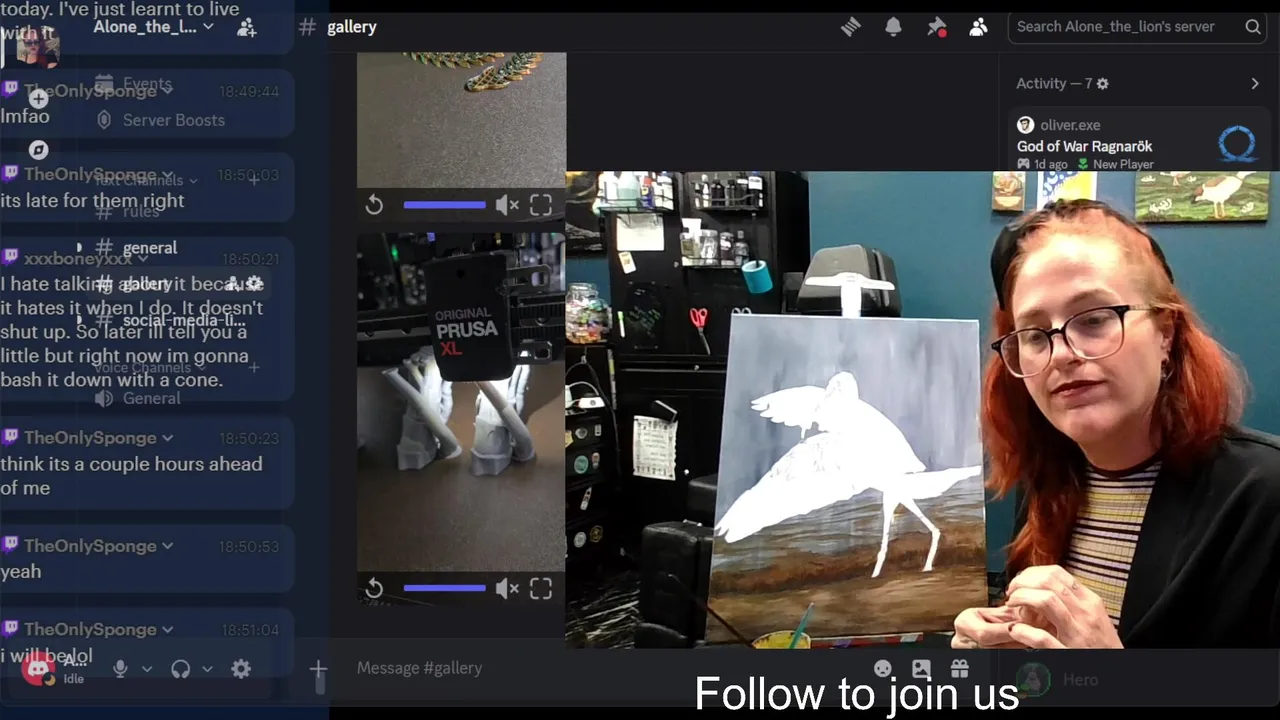Click chat message 'think its a couple hours ahead of me'
The image size is (1280, 720).
(131, 476)
